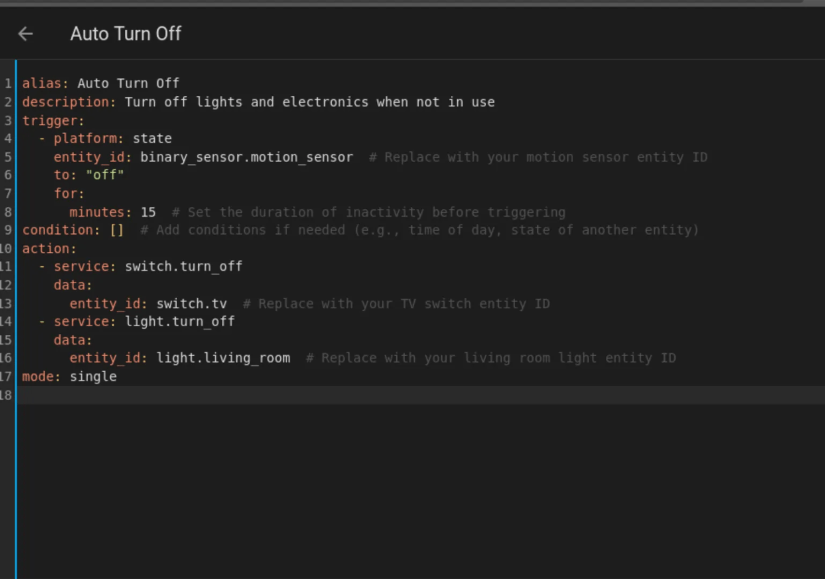
Task: Click the description text on line 2
Action: point(309,102)
